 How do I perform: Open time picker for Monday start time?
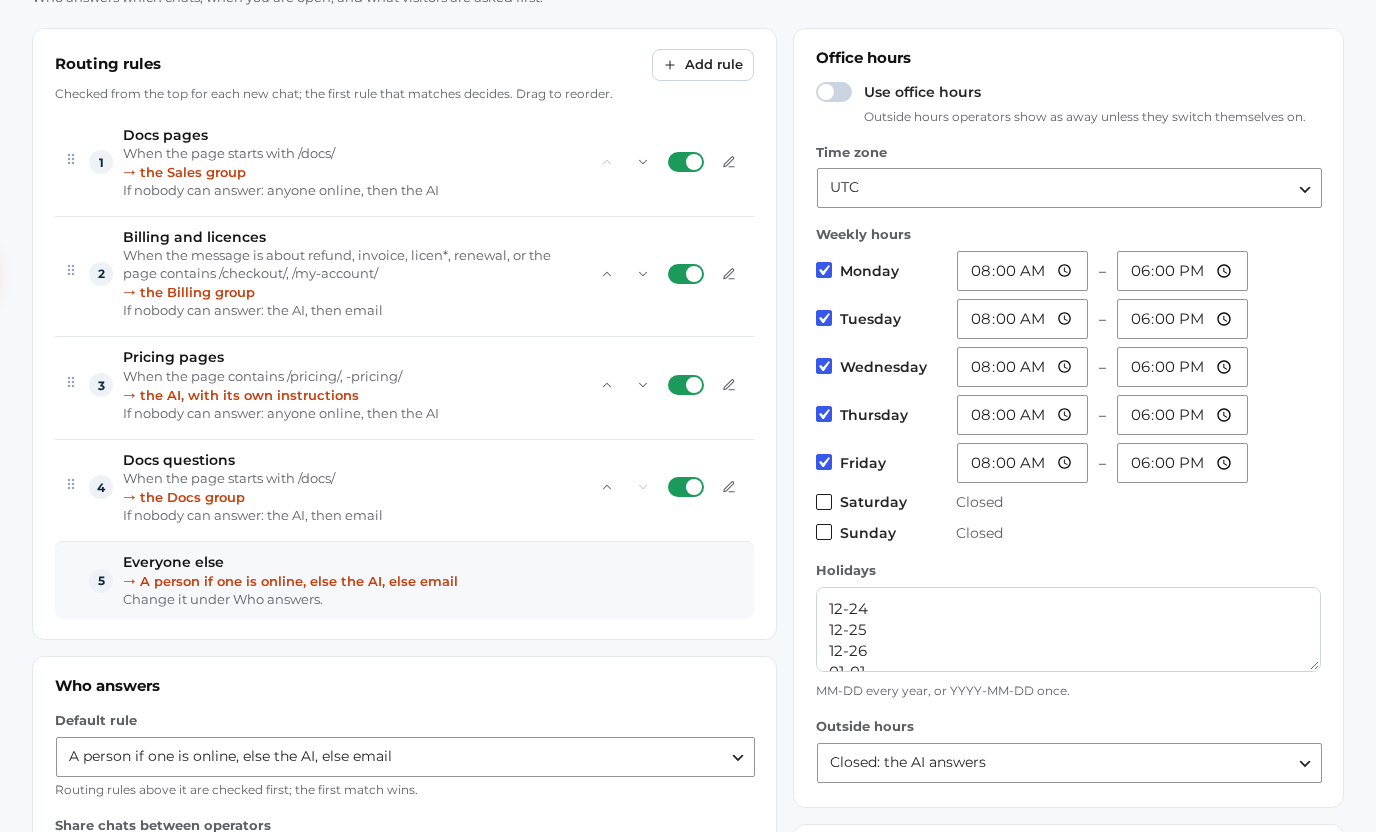(1064, 271)
